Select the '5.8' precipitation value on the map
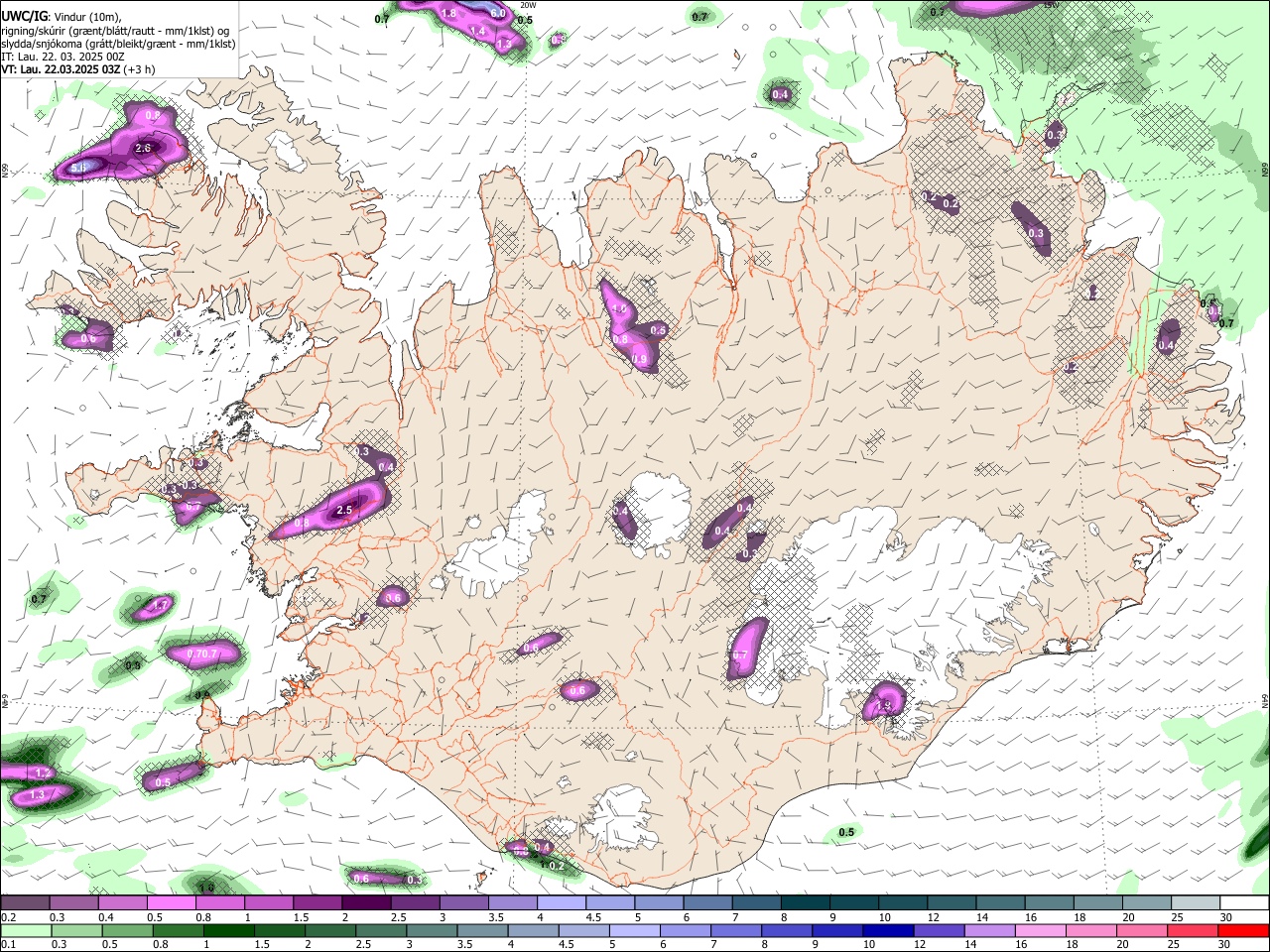Image resolution: width=1270 pixels, height=952 pixels. pyautogui.click(x=78, y=169)
